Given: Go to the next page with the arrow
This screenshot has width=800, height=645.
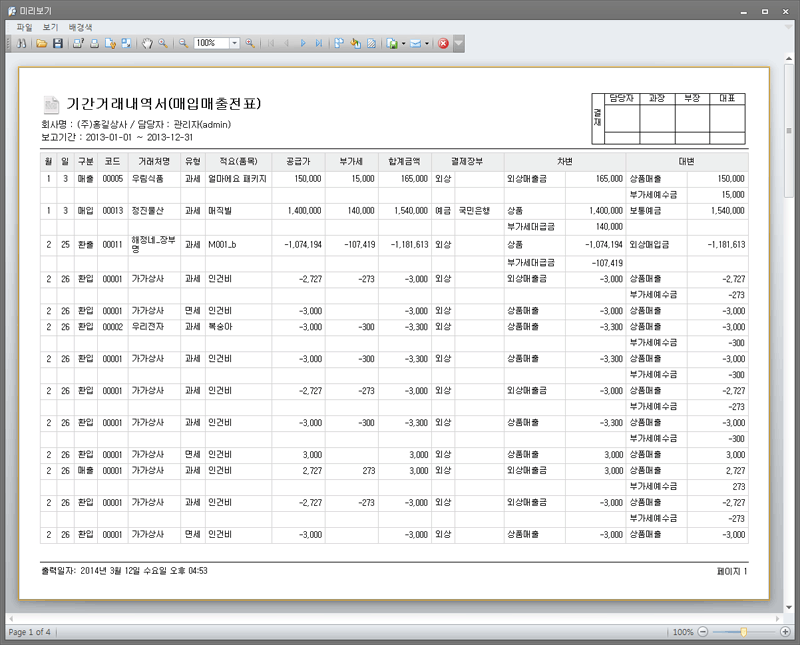Looking at the screenshot, I should [303, 44].
